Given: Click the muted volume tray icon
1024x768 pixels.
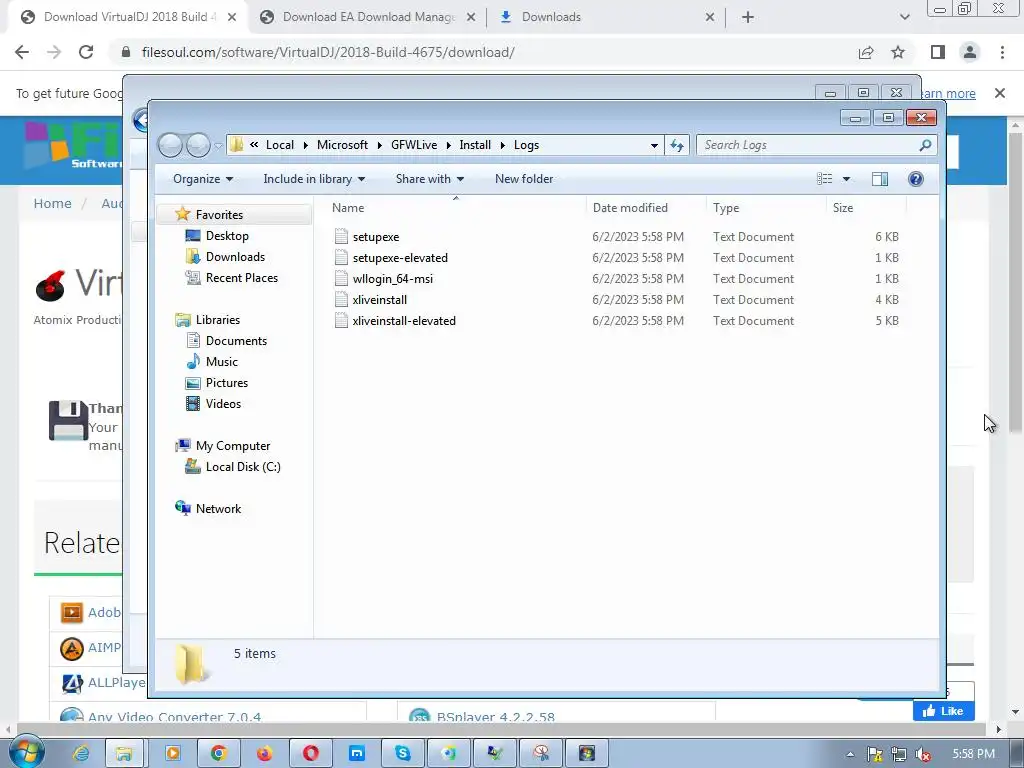Looking at the screenshot, I should (x=923, y=755).
